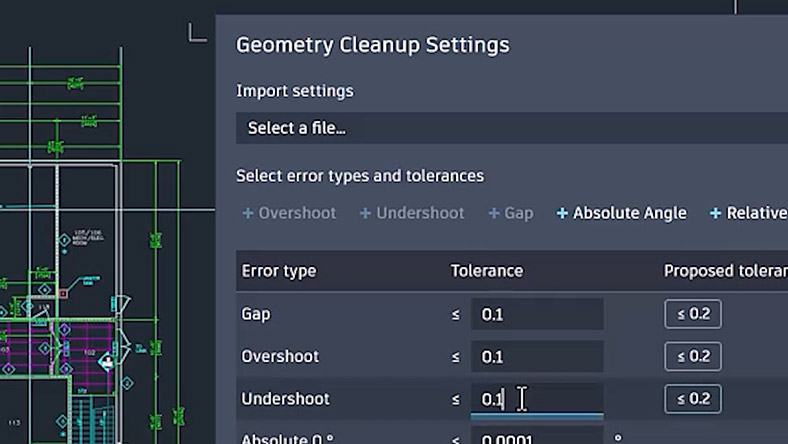Click the Import settings label
Image resolution: width=788 pixels, height=444 pixels.
(x=295, y=91)
